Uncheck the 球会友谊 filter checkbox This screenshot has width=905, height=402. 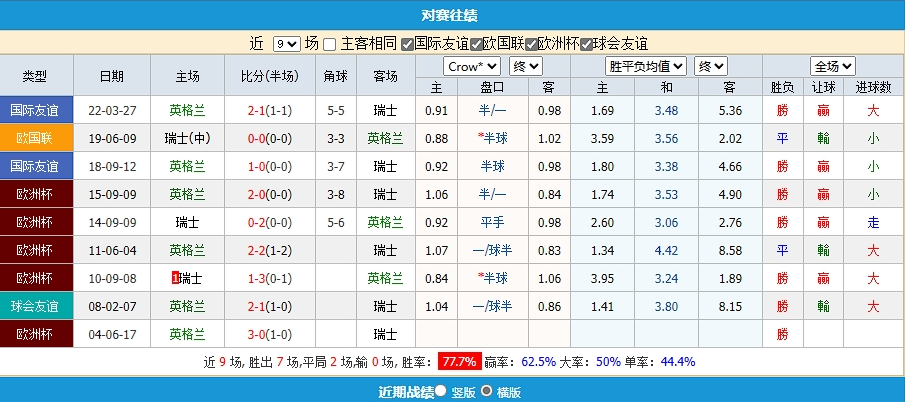coord(587,44)
